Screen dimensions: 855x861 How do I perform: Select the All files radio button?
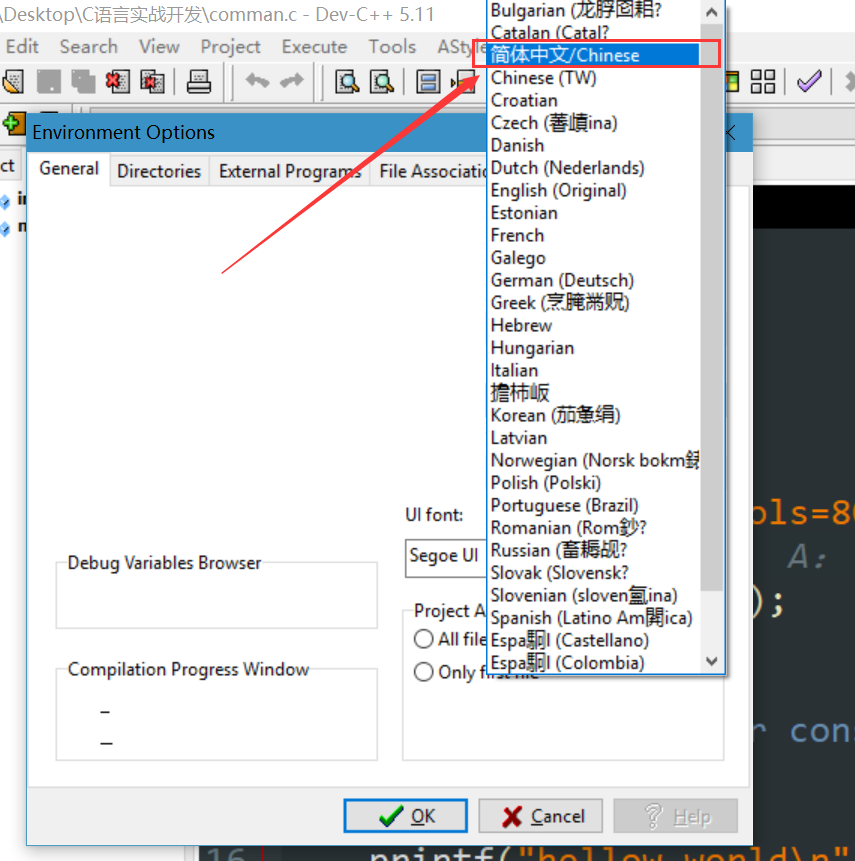[423, 639]
